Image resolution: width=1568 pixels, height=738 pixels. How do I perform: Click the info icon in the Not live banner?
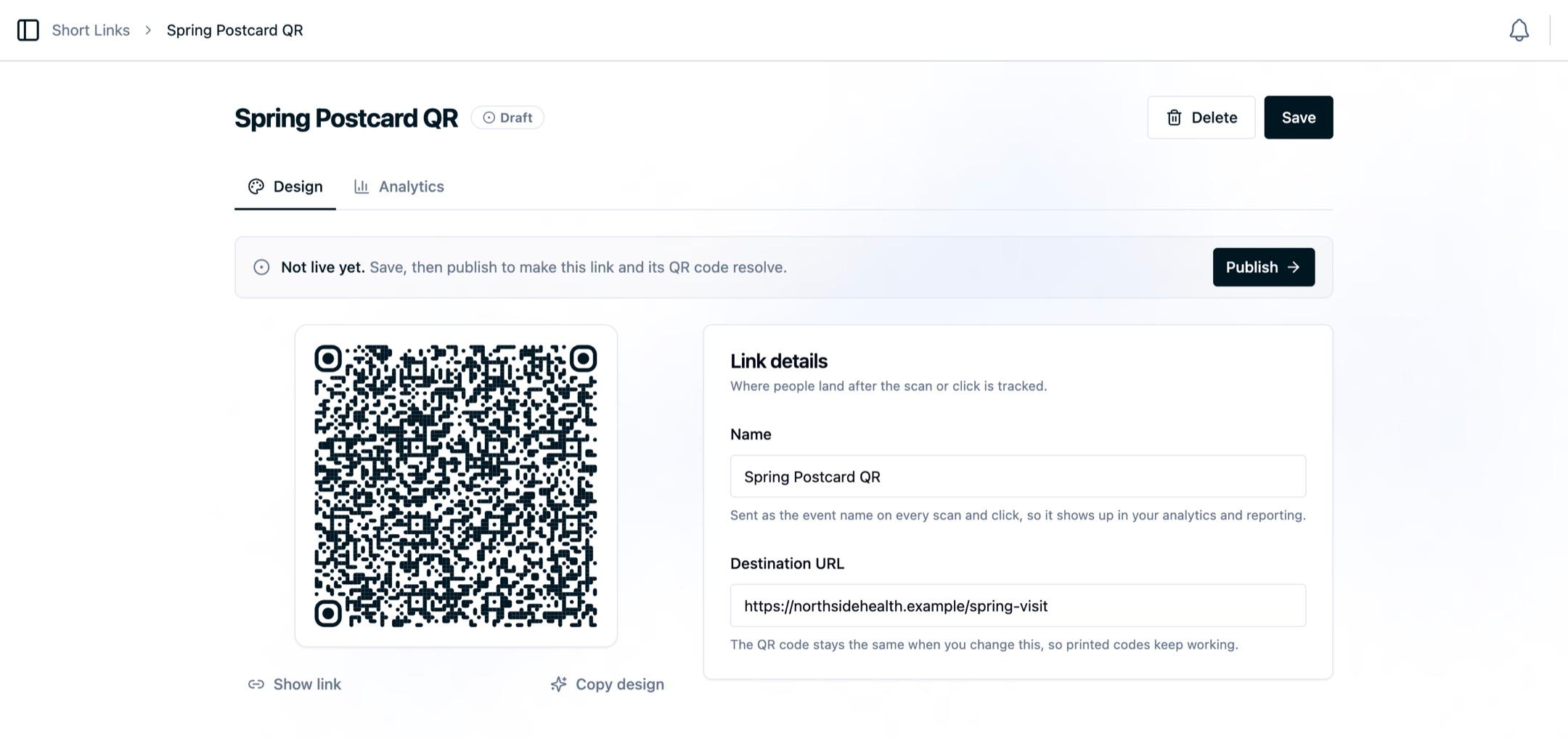point(261,267)
